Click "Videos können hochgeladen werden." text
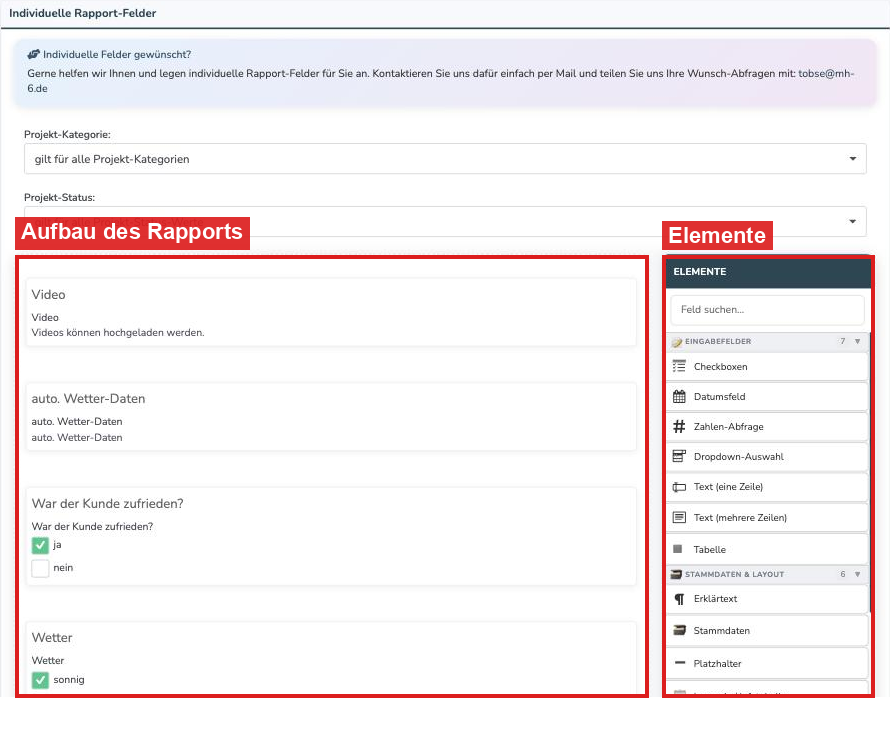This screenshot has width=890, height=742. tap(118, 333)
